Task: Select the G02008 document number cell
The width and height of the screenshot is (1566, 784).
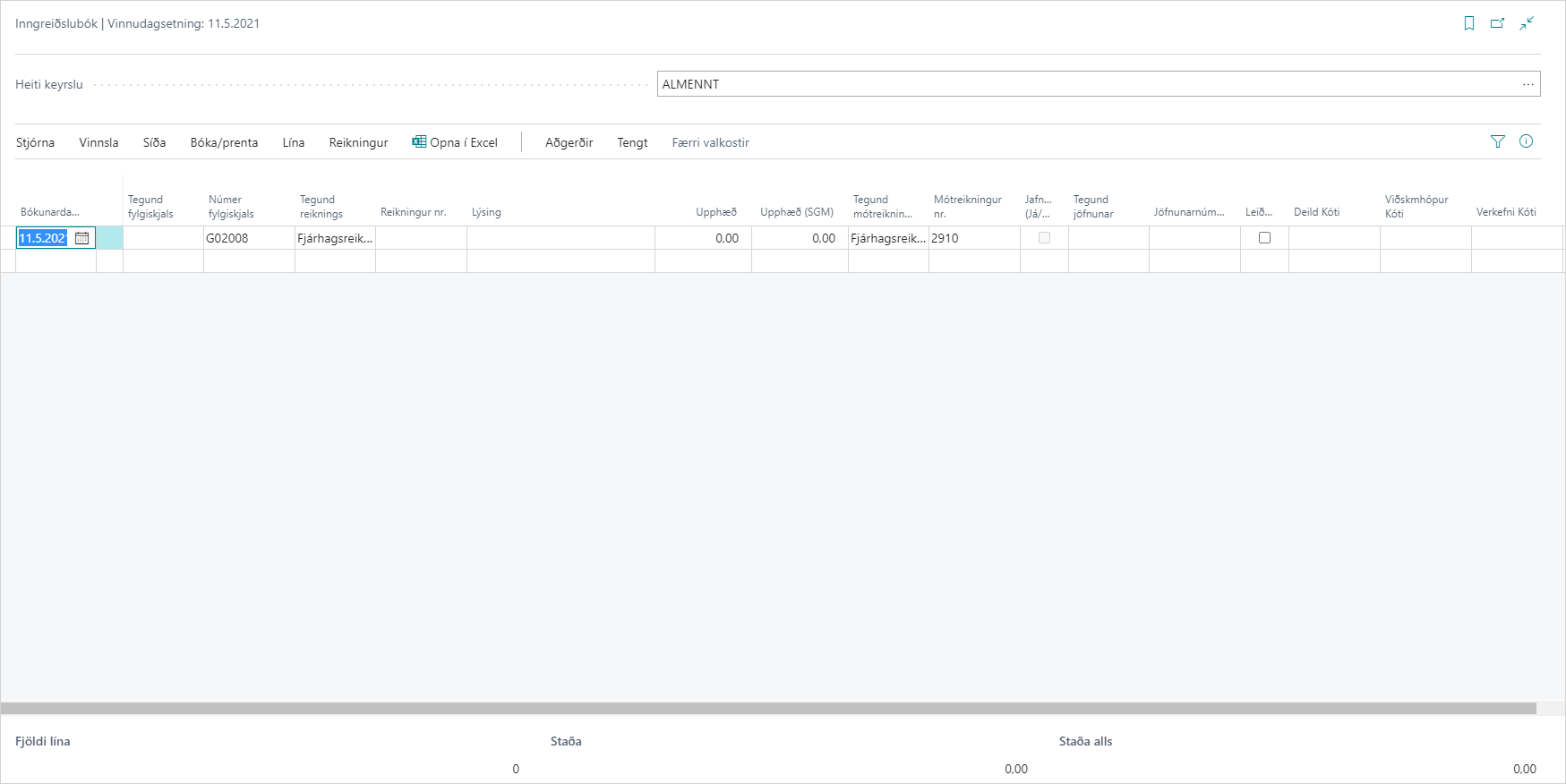Action: click(x=249, y=238)
